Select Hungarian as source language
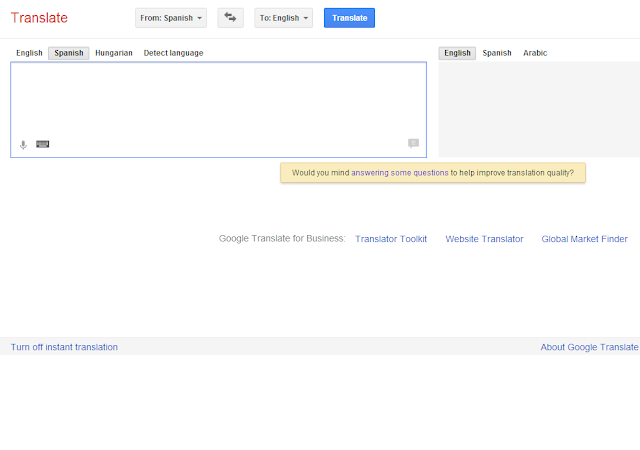Screen dimensions: 640x450 click(x=114, y=53)
